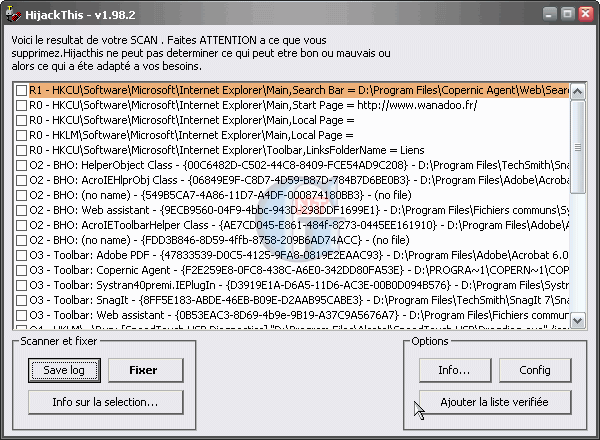Click the scroll down arrow of results list

pos(577,320)
